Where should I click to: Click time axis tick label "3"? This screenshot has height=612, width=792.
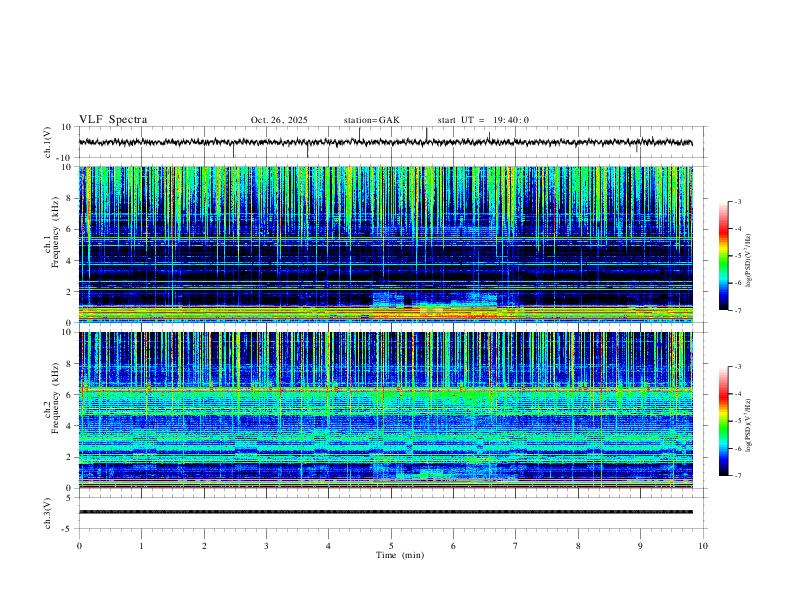click(x=266, y=546)
